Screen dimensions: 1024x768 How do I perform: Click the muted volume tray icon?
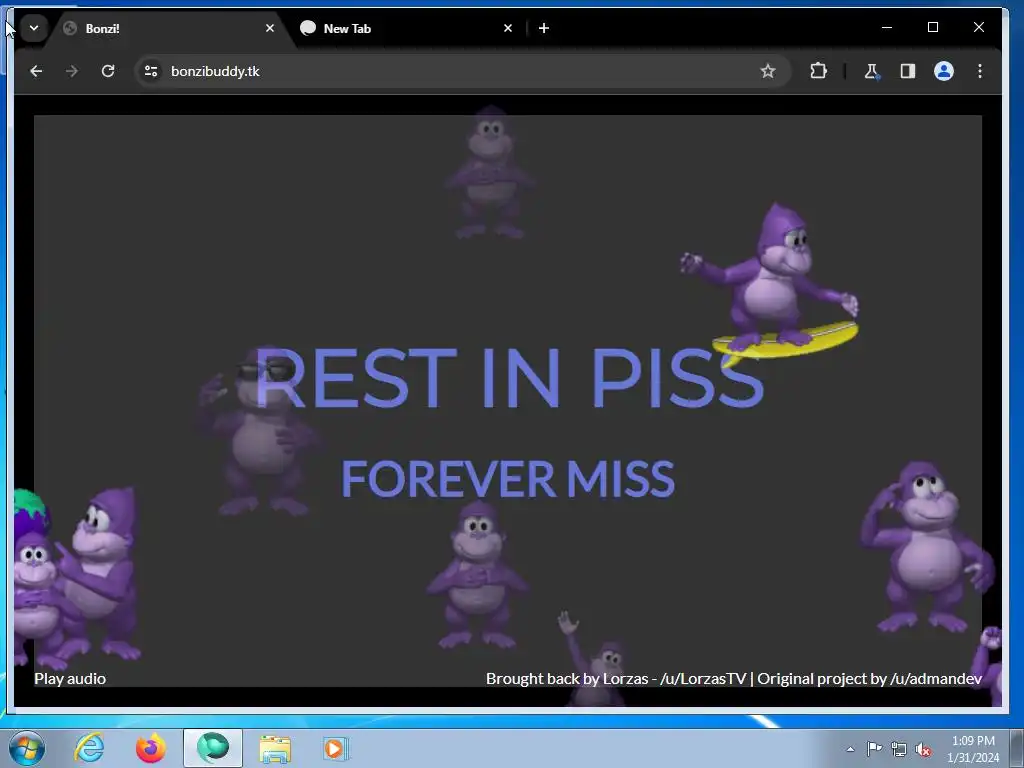click(923, 749)
